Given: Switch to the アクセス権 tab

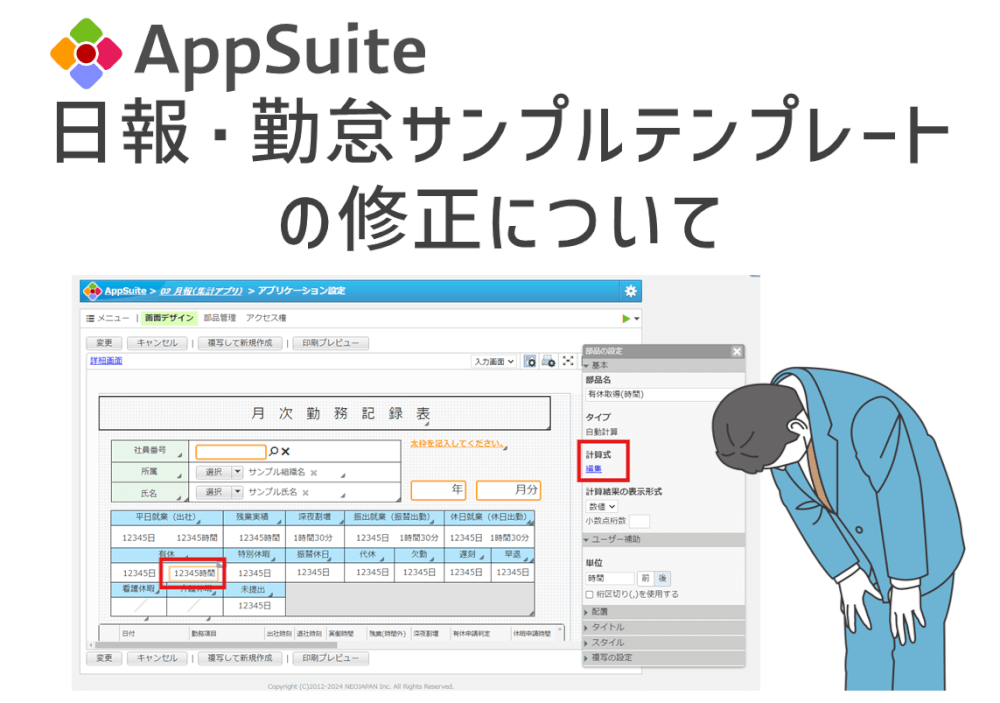Looking at the screenshot, I should click(x=264, y=318).
